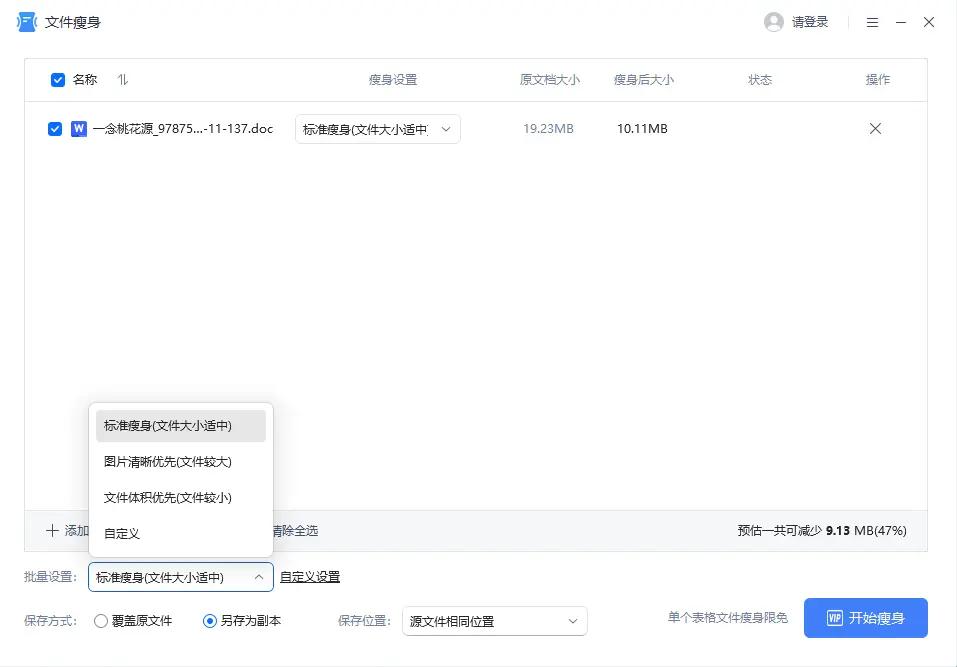957x667 pixels.
Task: Remove the file using the X icon
Action: [875, 128]
